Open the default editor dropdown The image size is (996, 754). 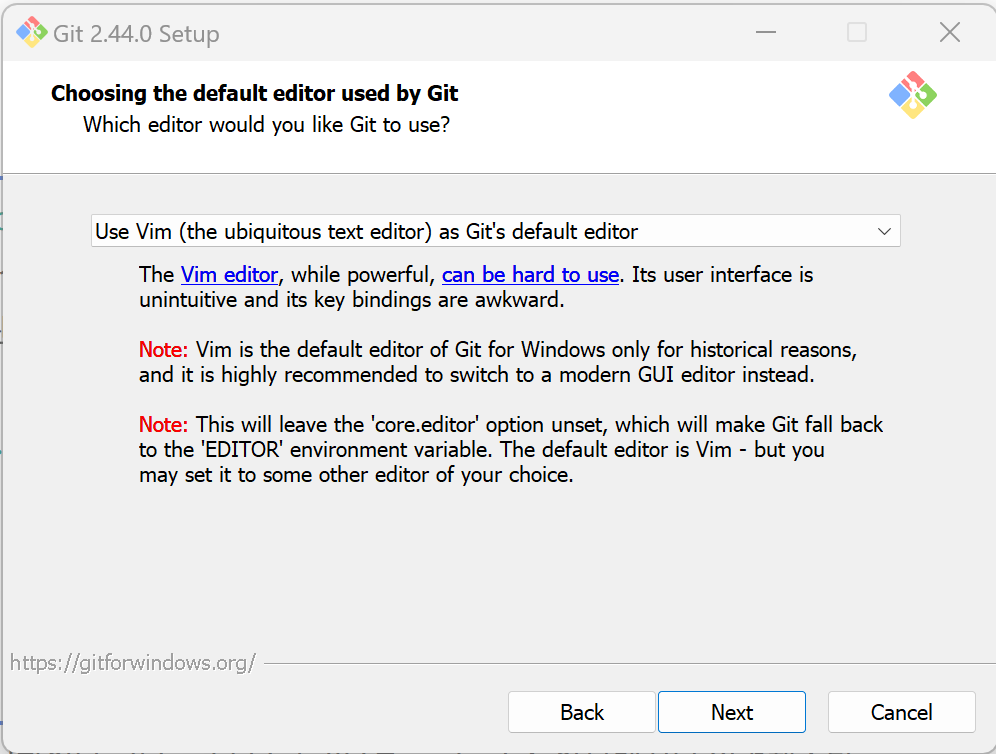tap(495, 231)
